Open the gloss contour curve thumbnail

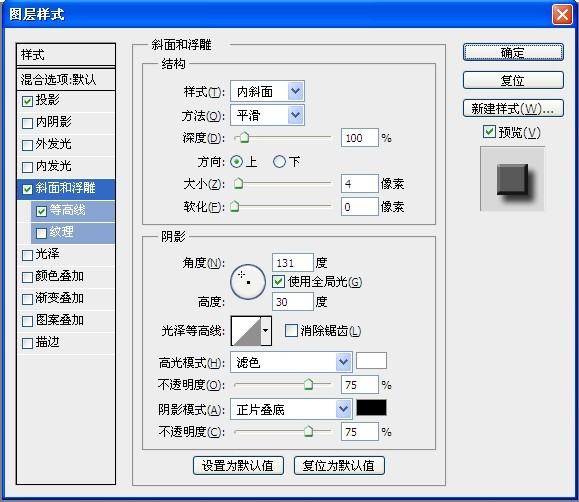point(246,331)
